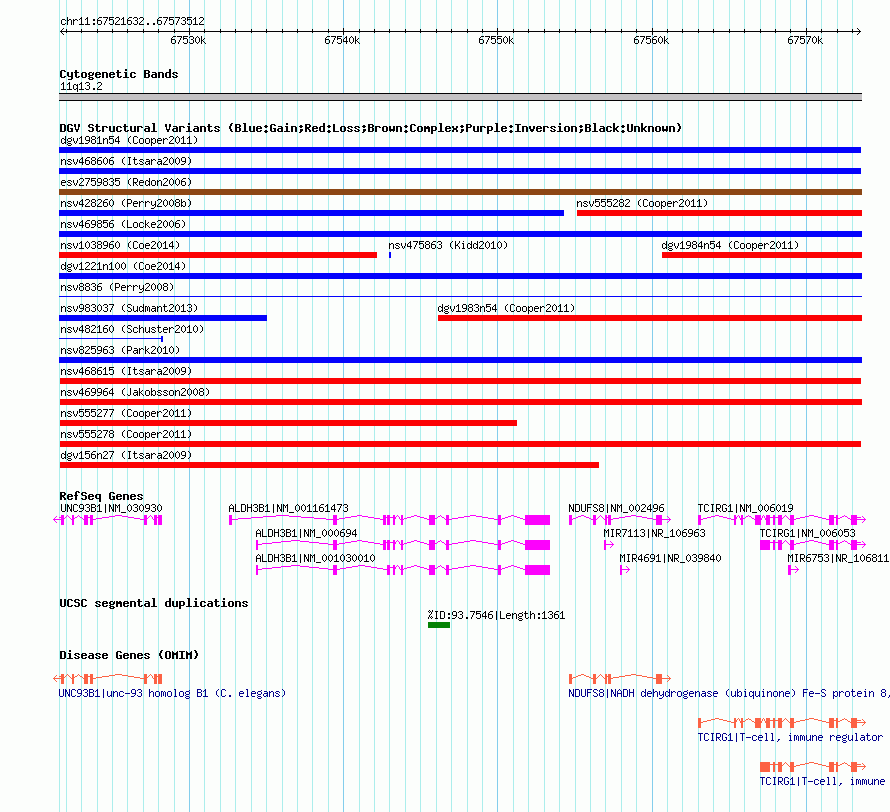Click nsv469964 (Jakobsson2008) label
The width and height of the screenshot is (890, 812).
pyautogui.click(x=135, y=392)
